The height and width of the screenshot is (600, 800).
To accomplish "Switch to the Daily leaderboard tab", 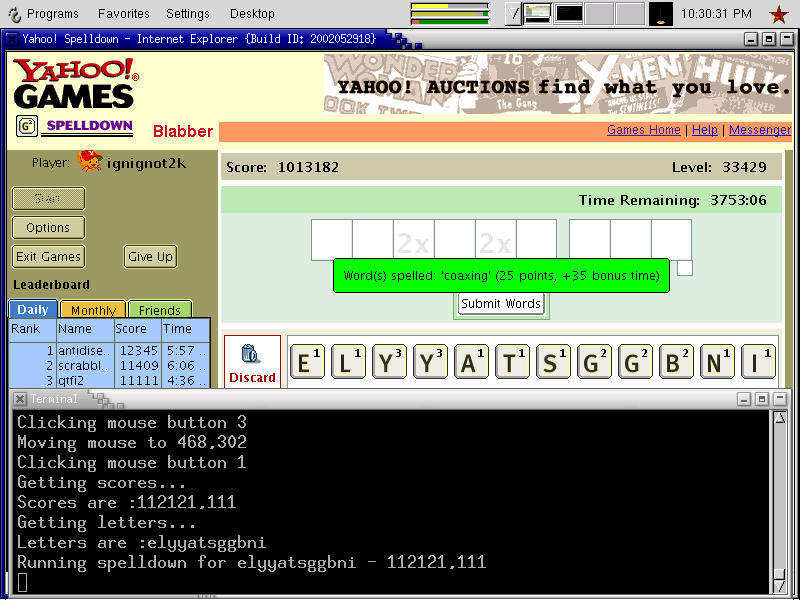I will click(x=33, y=309).
